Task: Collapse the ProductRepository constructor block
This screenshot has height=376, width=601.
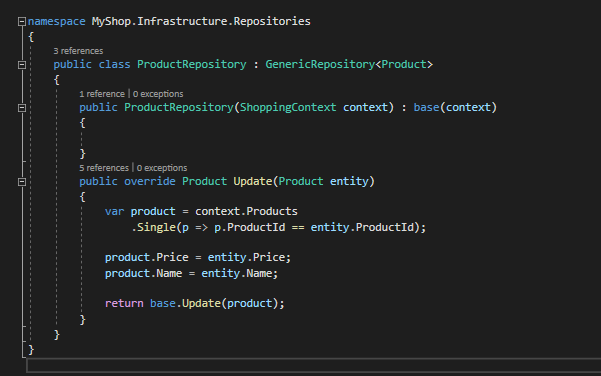Action: (x=22, y=108)
